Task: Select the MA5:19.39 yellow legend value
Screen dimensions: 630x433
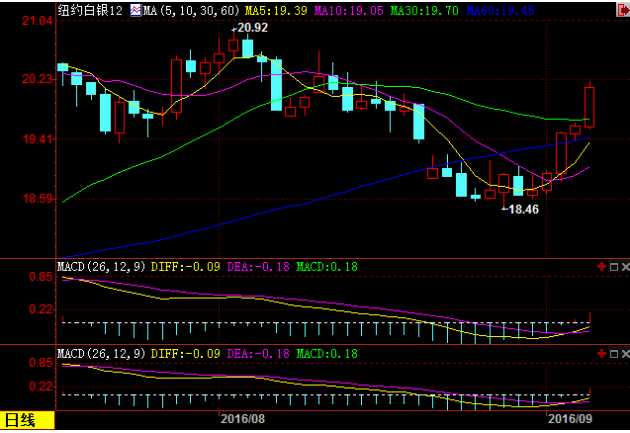Action: tap(276, 10)
